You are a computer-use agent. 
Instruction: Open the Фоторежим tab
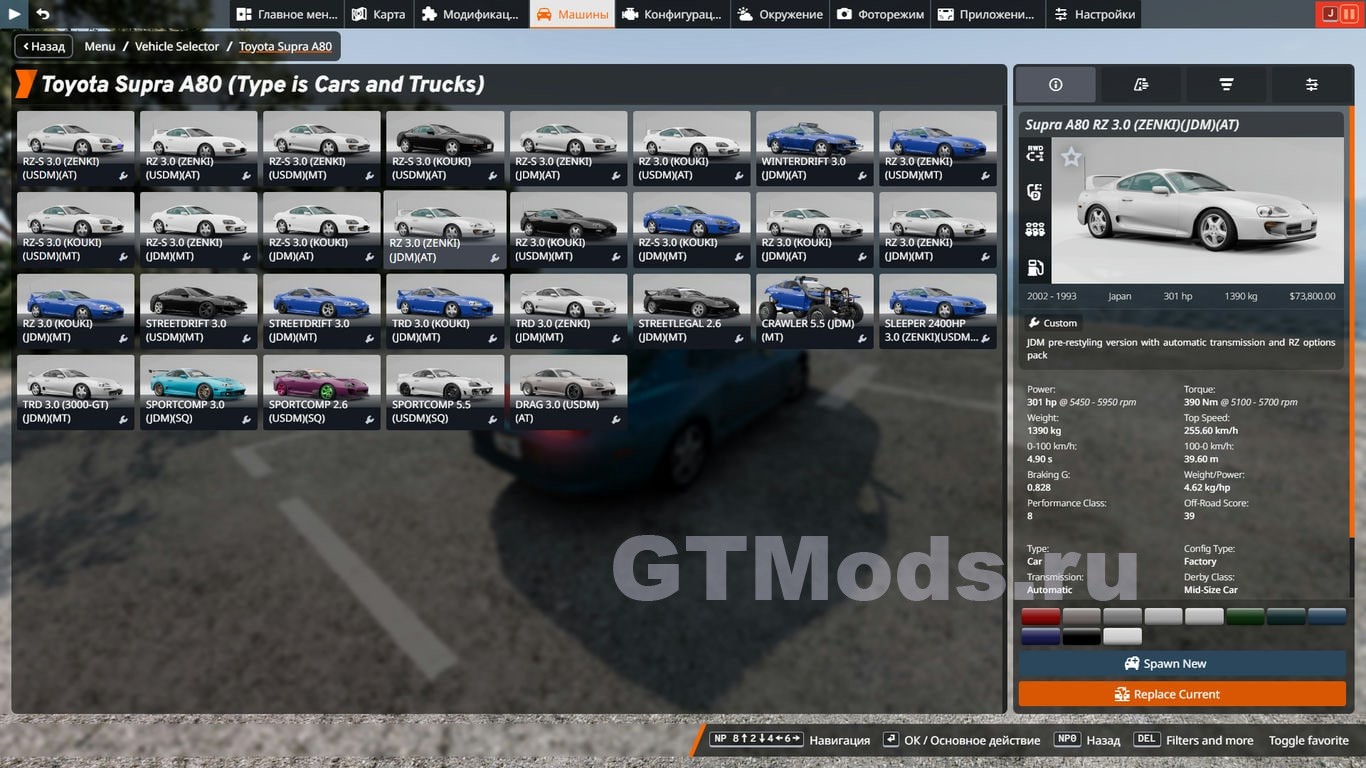point(881,14)
